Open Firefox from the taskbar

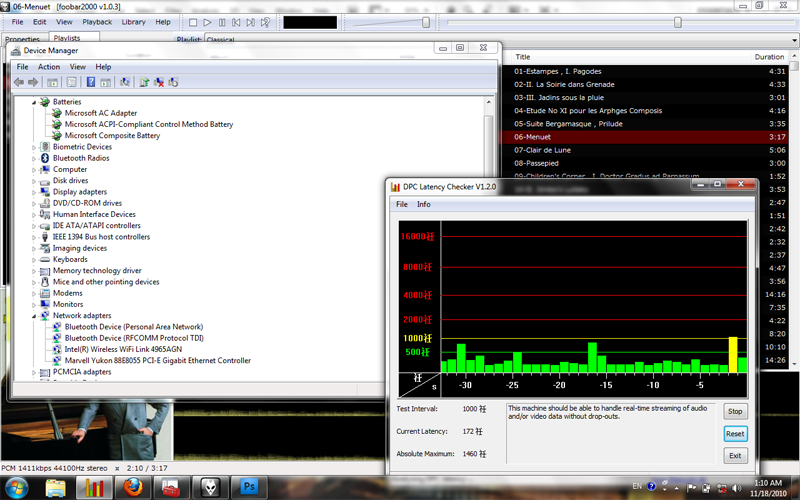point(132,488)
